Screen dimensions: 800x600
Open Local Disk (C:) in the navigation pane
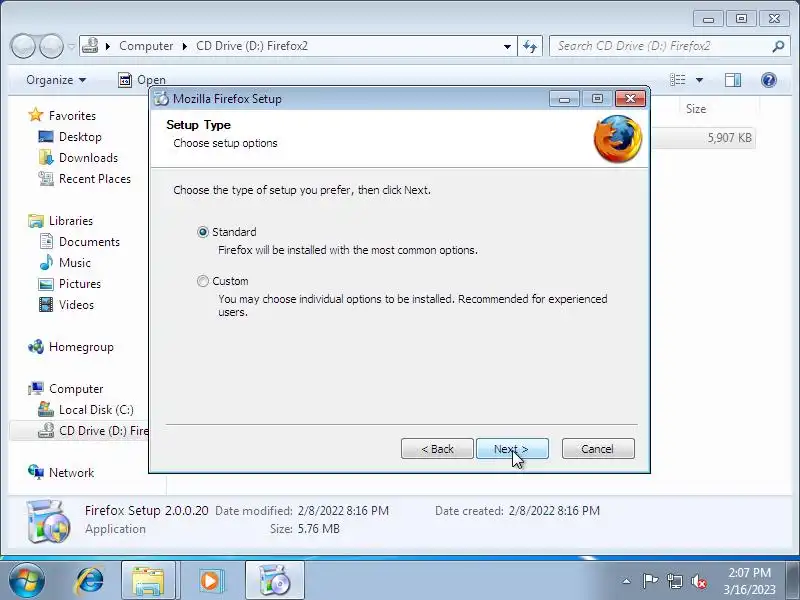point(96,410)
